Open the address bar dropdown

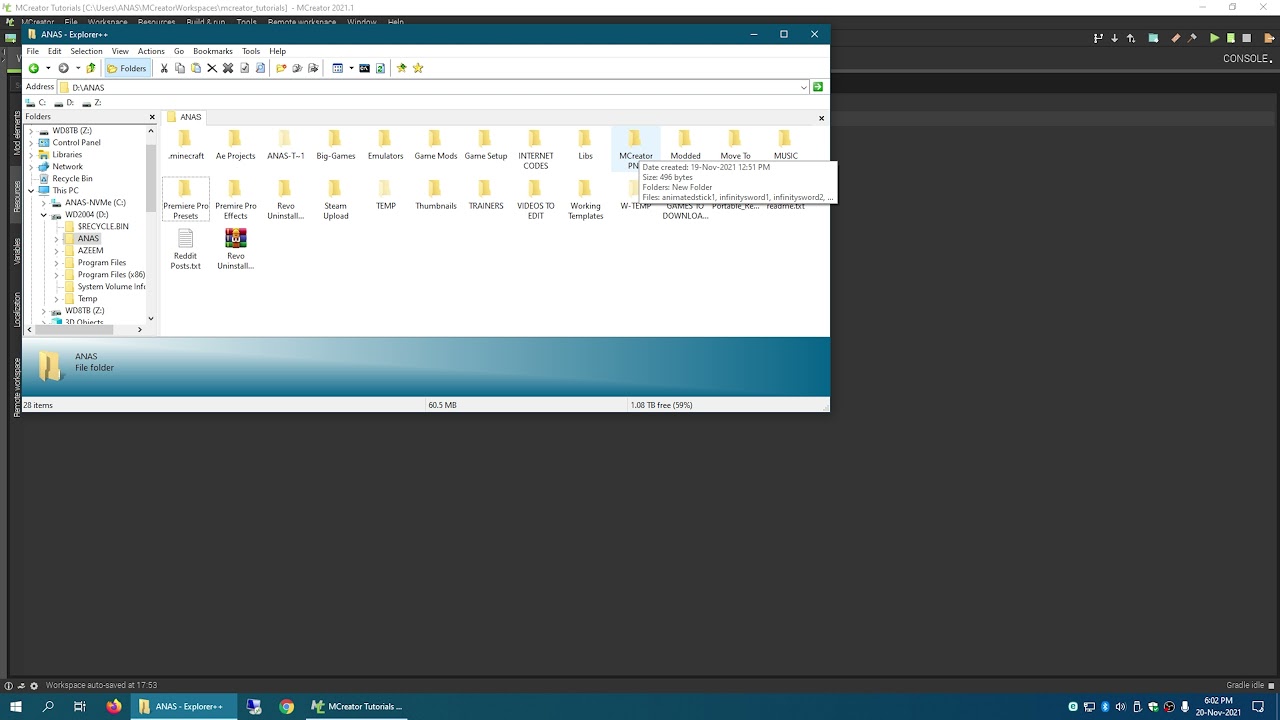pyautogui.click(x=804, y=87)
